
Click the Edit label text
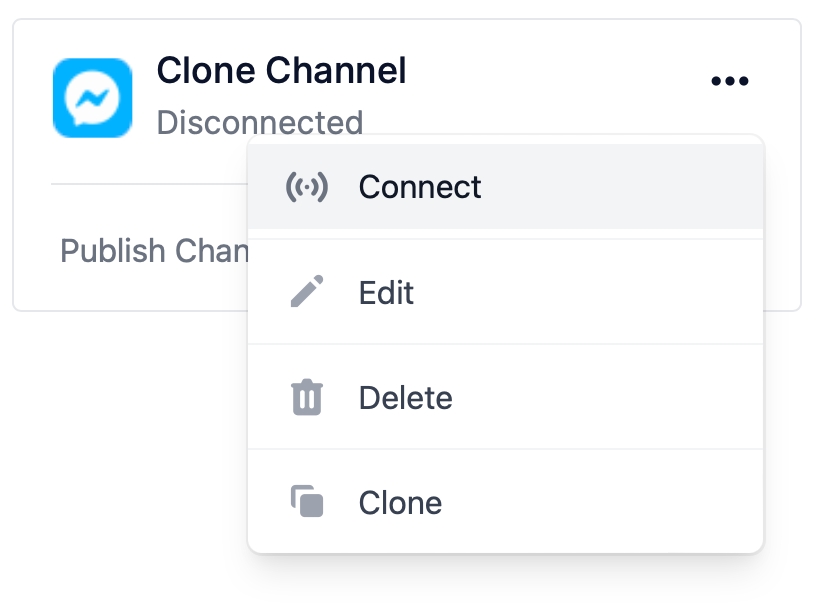click(386, 292)
